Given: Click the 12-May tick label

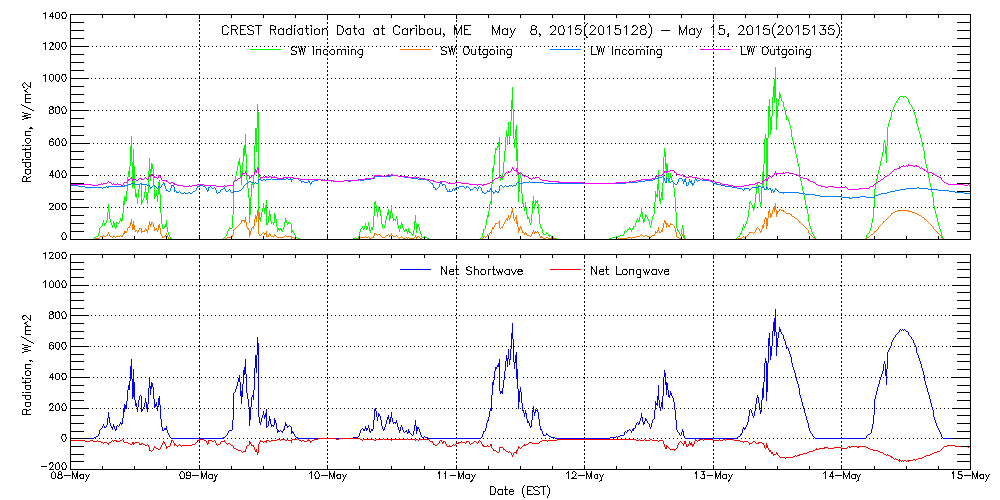Looking at the screenshot, I should pyautogui.click(x=584, y=476).
